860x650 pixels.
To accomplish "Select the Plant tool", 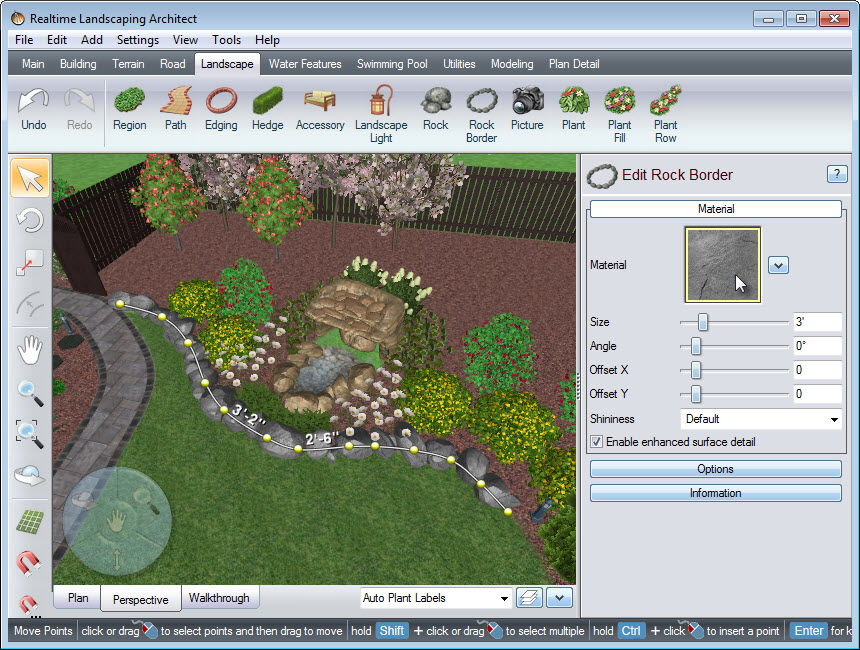I will pos(574,109).
